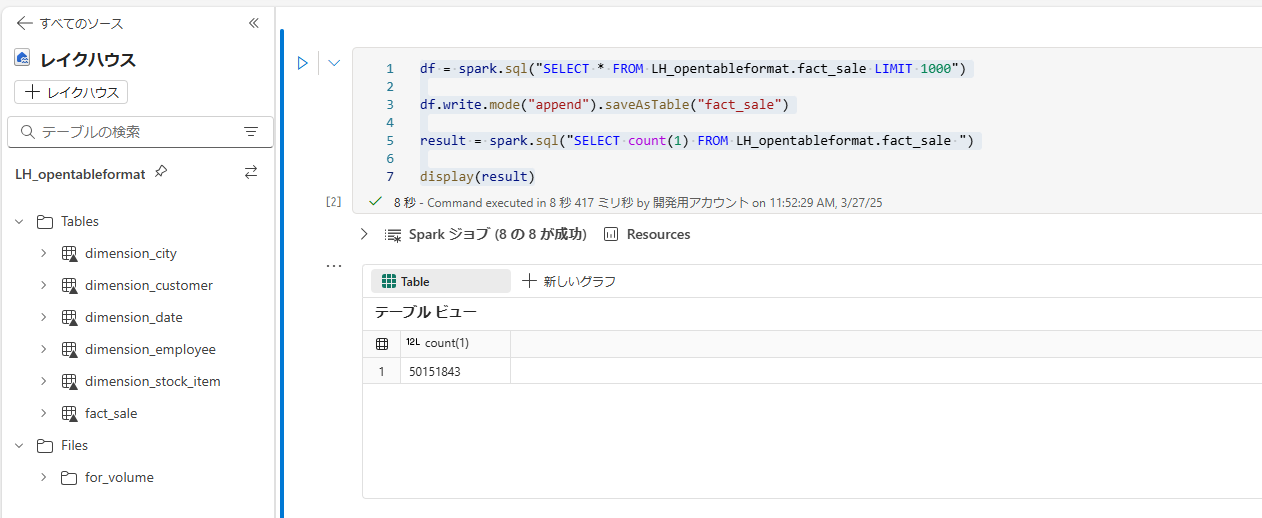Image resolution: width=1262 pixels, height=518 pixels.
Task: Expand the dimension_city table
Action: click(43, 253)
